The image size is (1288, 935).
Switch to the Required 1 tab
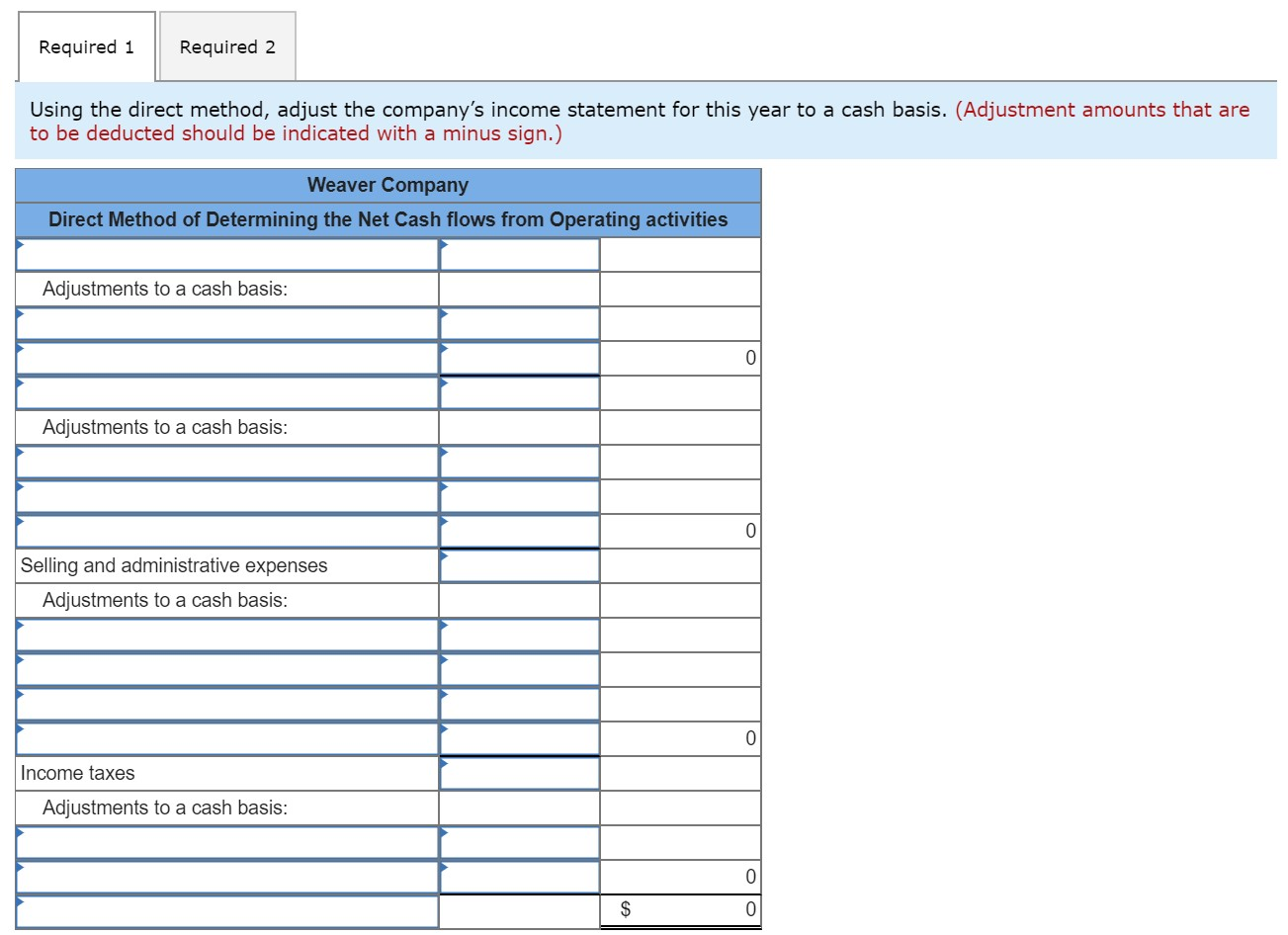pos(87,46)
